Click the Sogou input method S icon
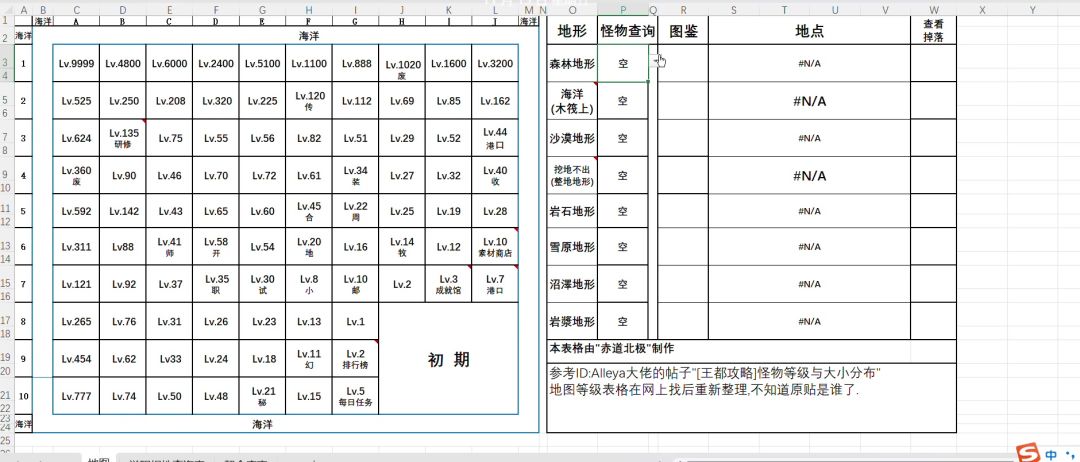 click(x=1027, y=453)
